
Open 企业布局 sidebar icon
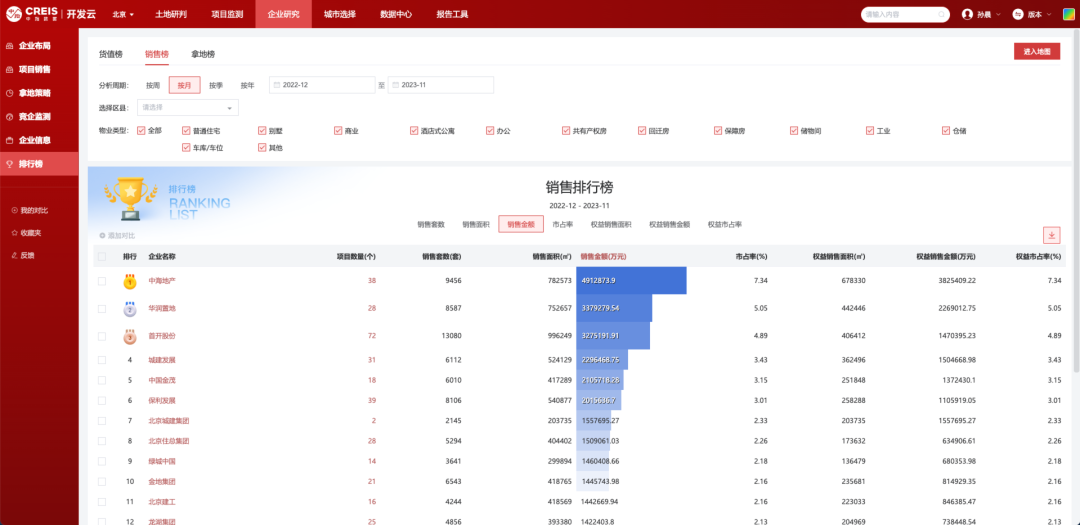point(10,46)
